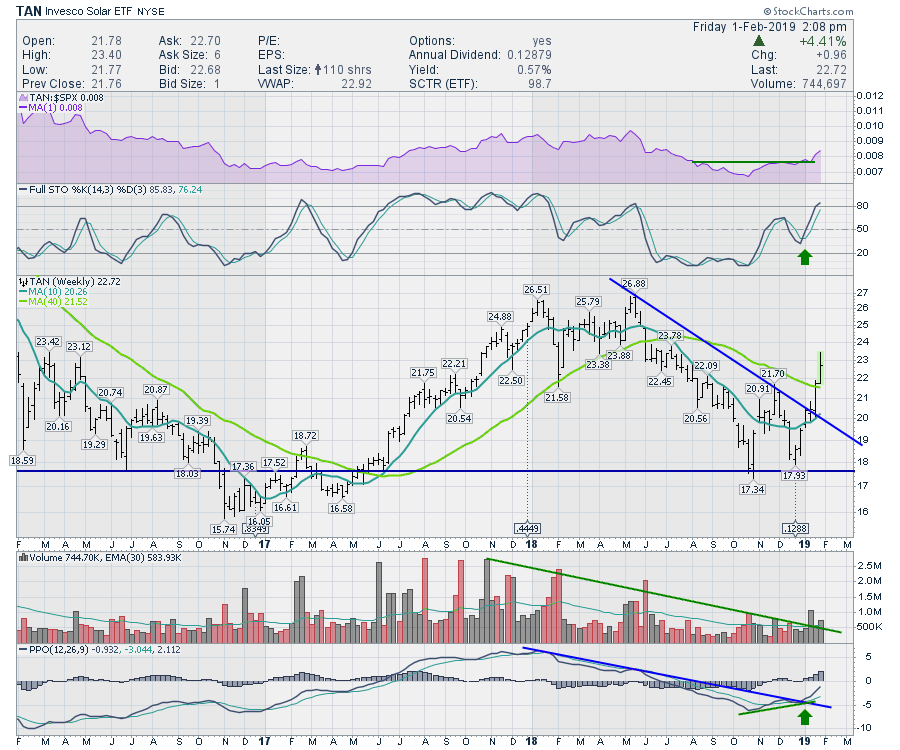This screenshot has height=750, width=900.
Task: Click the .8349 dividend marker
Action: [x=257, y=529]
